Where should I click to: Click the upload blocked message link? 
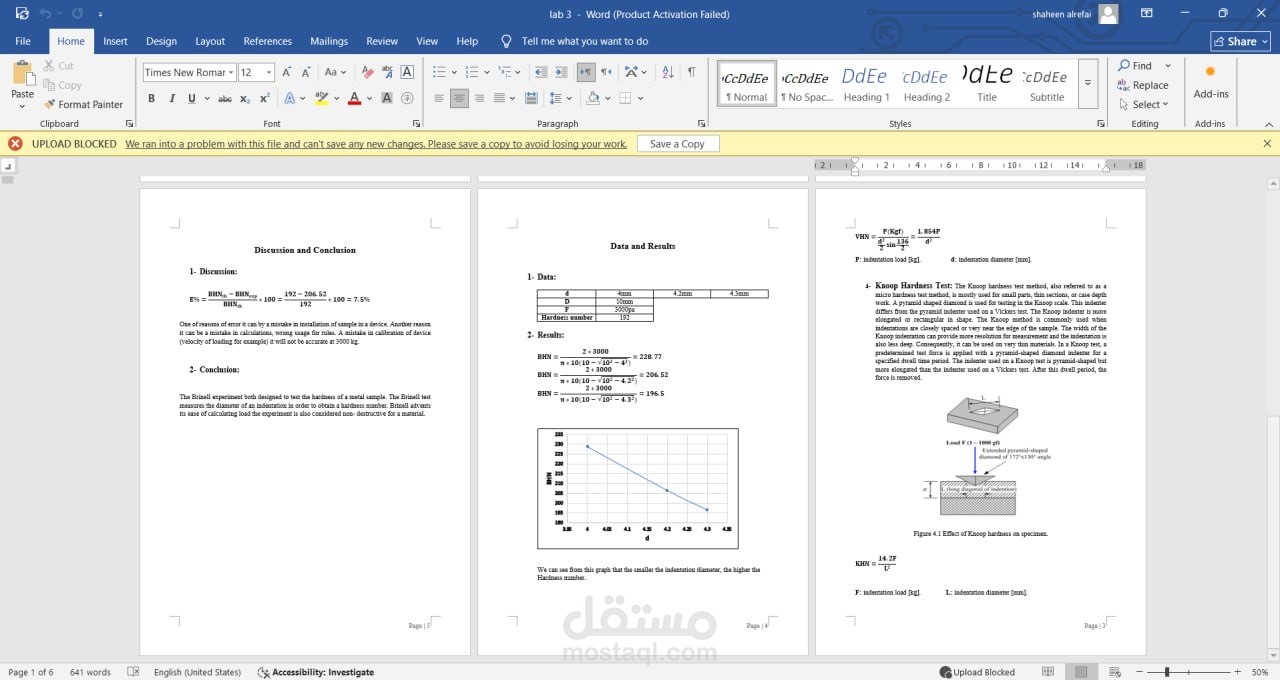(376, 144)
